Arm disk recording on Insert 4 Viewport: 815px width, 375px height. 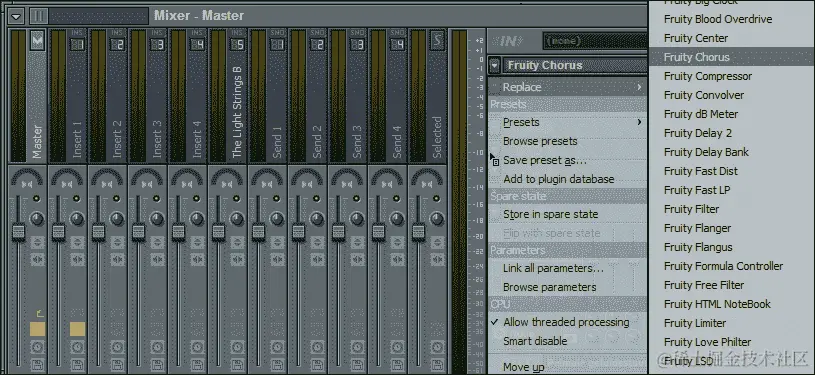pos(198,364)
